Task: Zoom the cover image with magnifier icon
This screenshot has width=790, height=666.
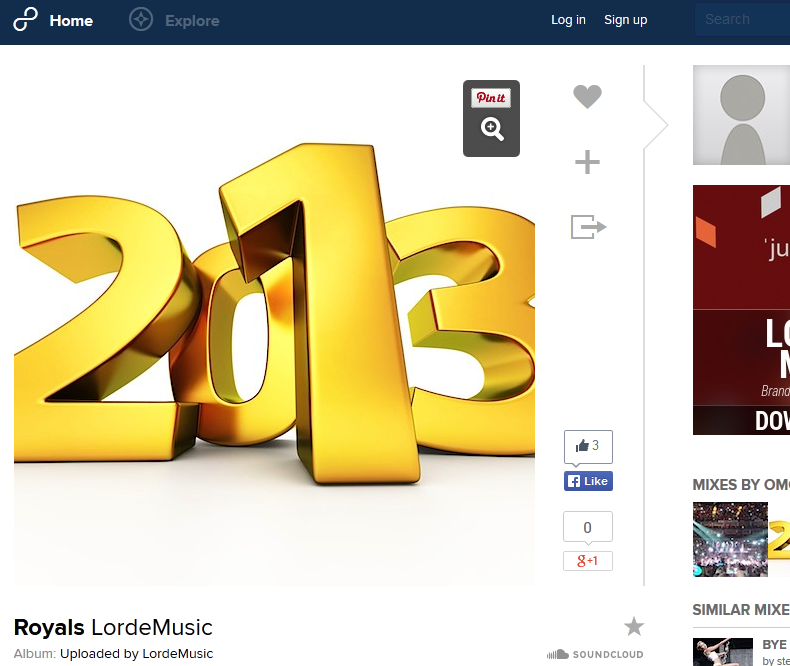Action: 491,129
